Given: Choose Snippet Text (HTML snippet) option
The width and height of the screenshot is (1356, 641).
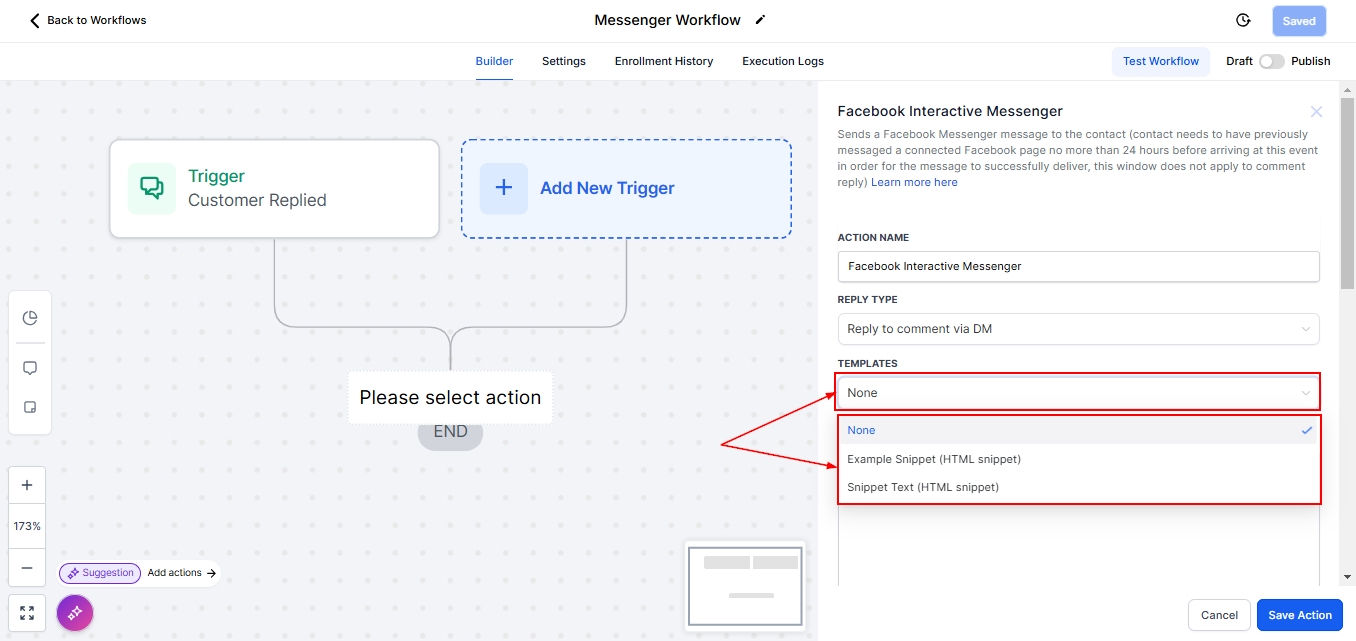Looking at the screenshot, I should (x=923, y=487).
